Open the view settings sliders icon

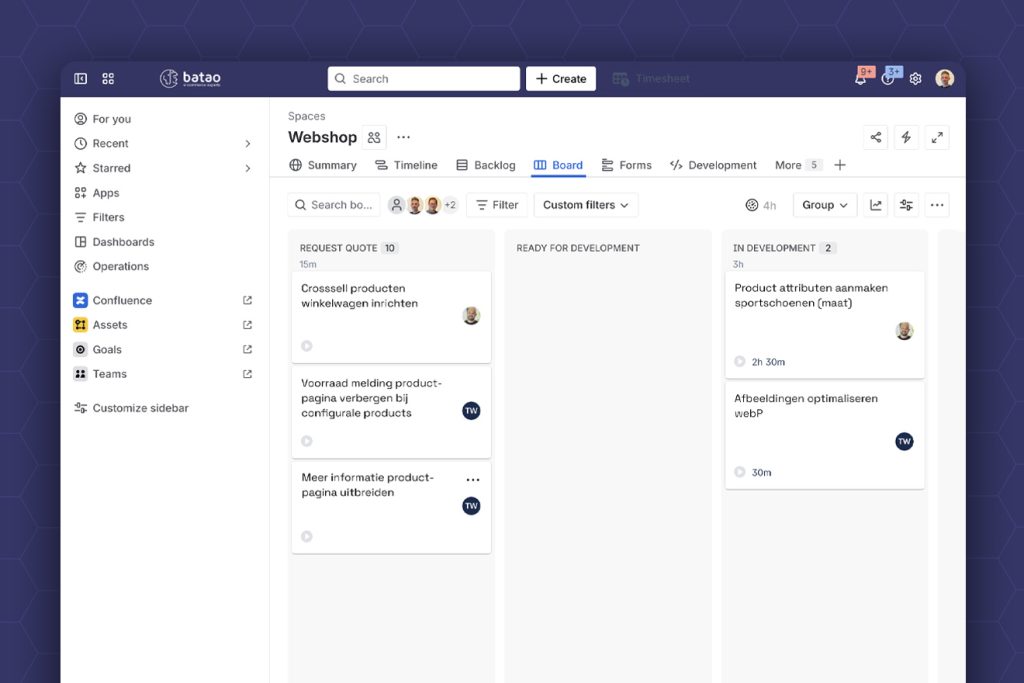[x=906, y=205]
